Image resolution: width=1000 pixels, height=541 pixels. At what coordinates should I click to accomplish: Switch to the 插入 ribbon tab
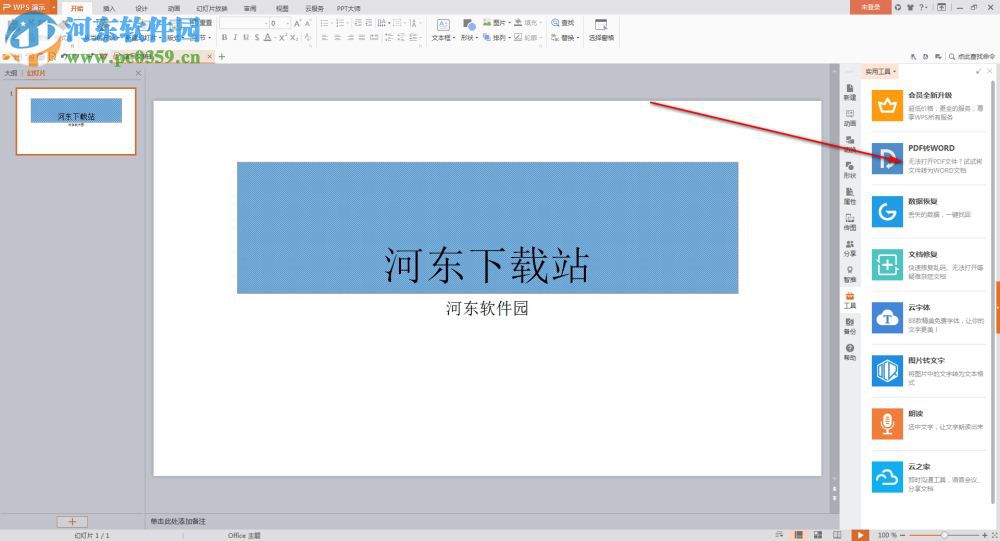[109, 8]
